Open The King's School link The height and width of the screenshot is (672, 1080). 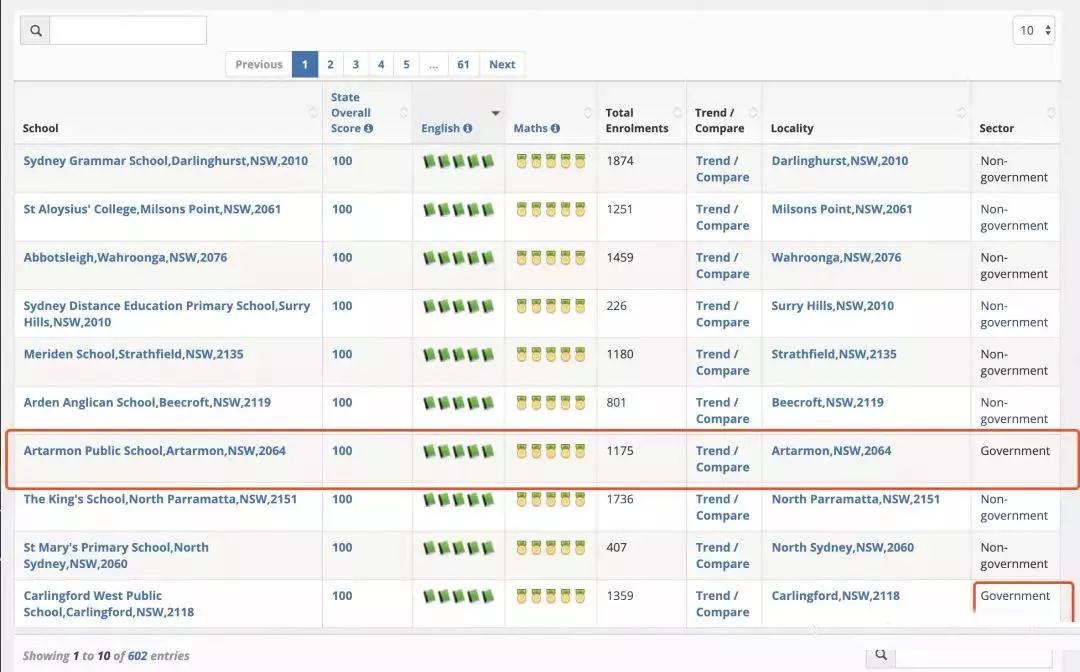click(x=160, y=499)
